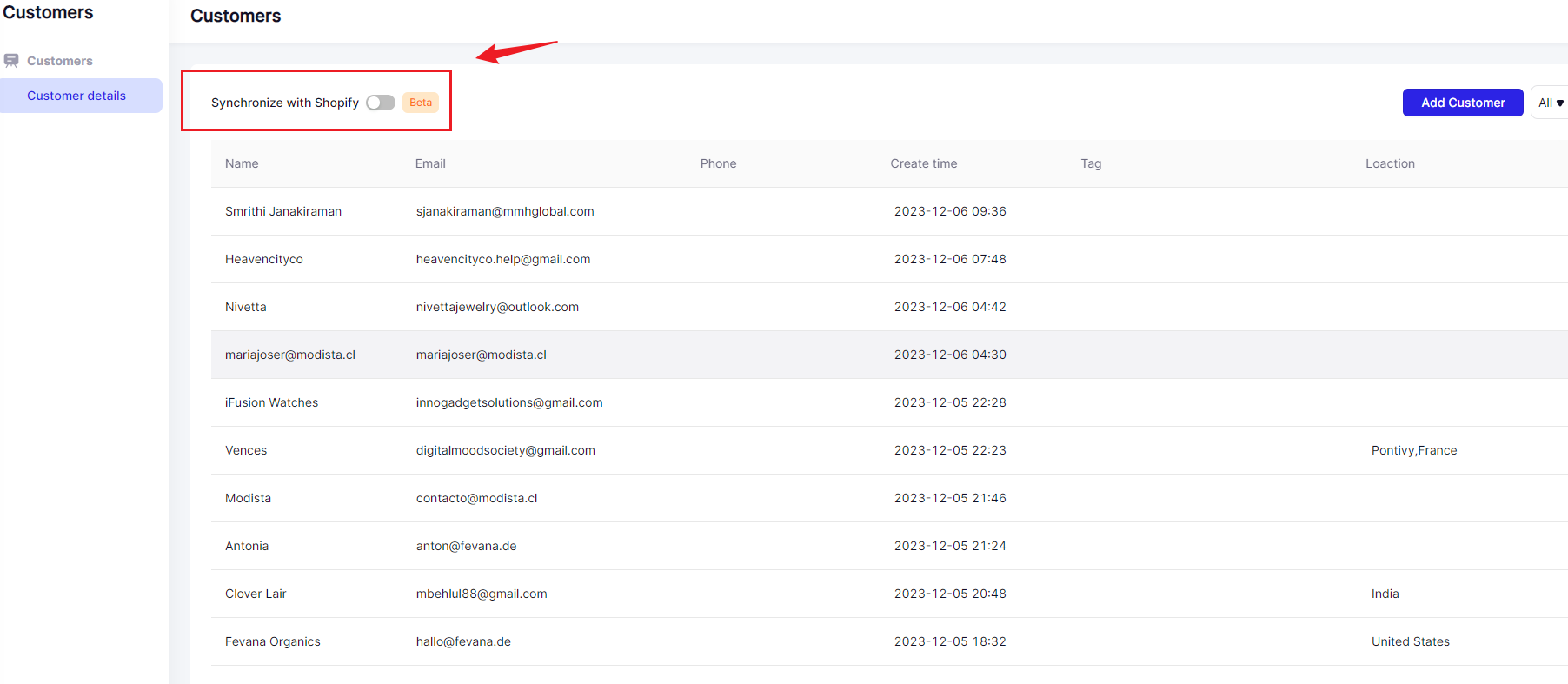Click the Synchronize with Shopify label
Viewport: 1568px width, 684px height.
click(x=285, y=103)
